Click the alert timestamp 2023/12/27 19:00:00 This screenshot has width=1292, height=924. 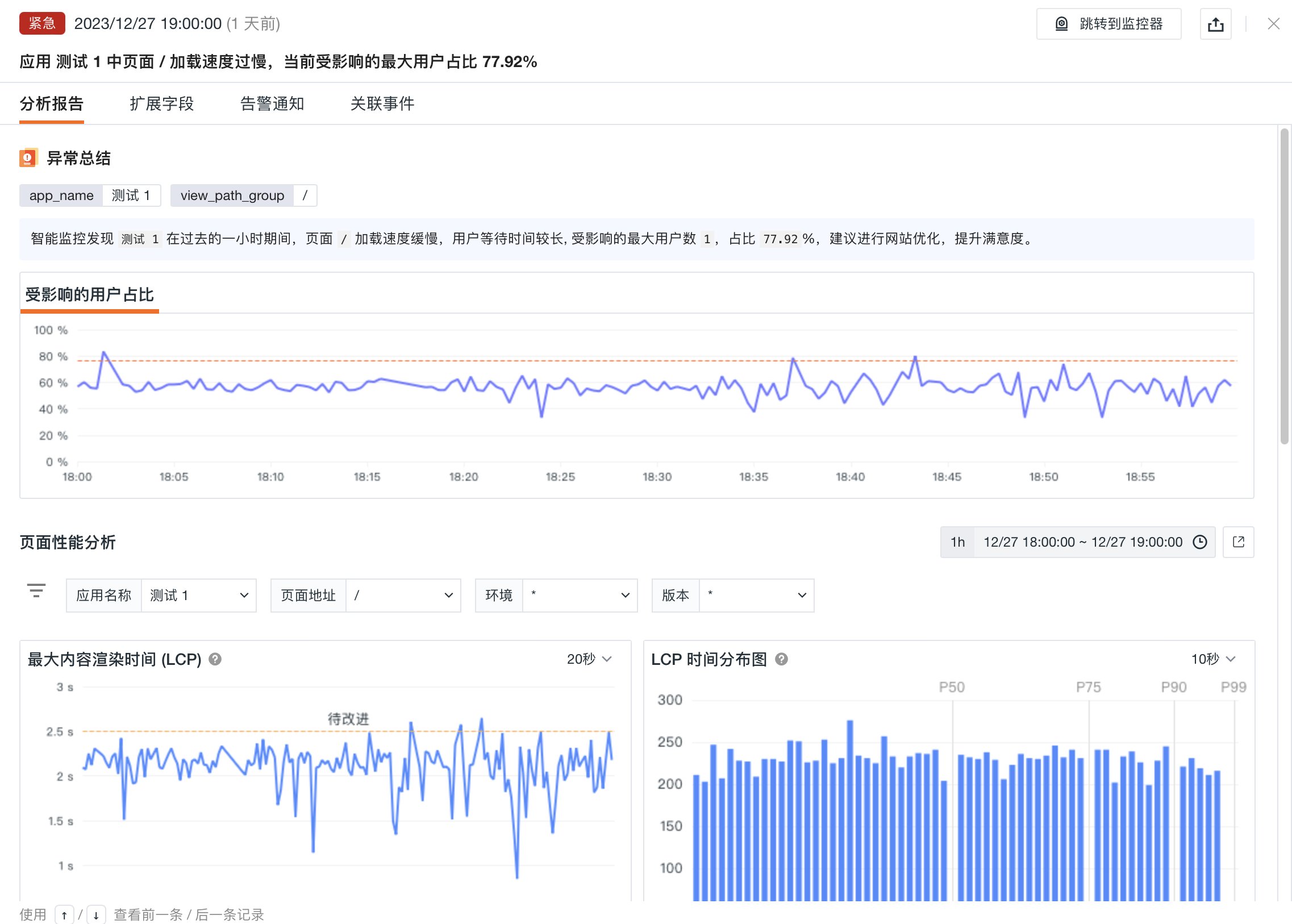(148, 23)
